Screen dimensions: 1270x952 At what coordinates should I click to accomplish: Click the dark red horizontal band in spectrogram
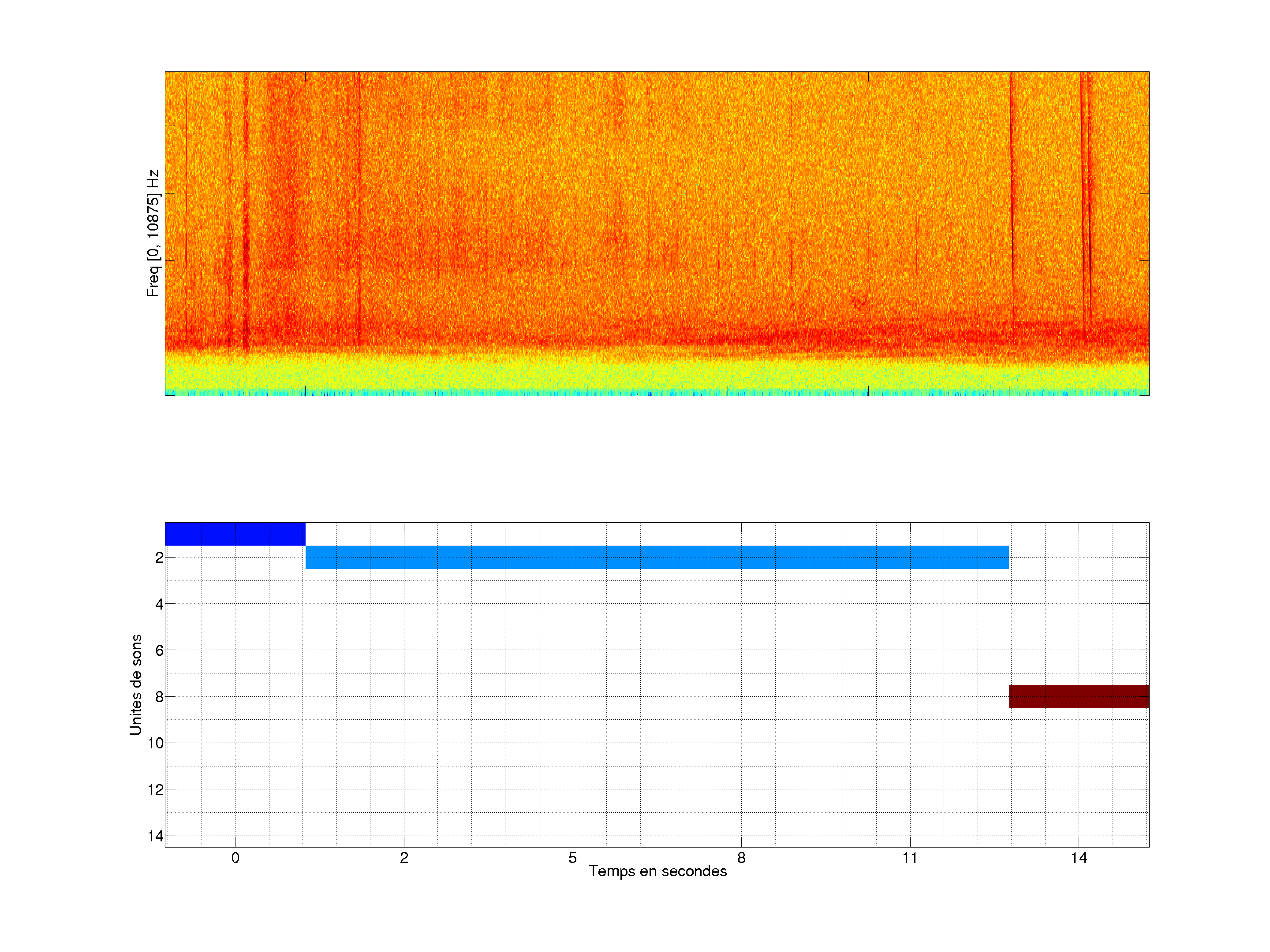click(747, 338)
